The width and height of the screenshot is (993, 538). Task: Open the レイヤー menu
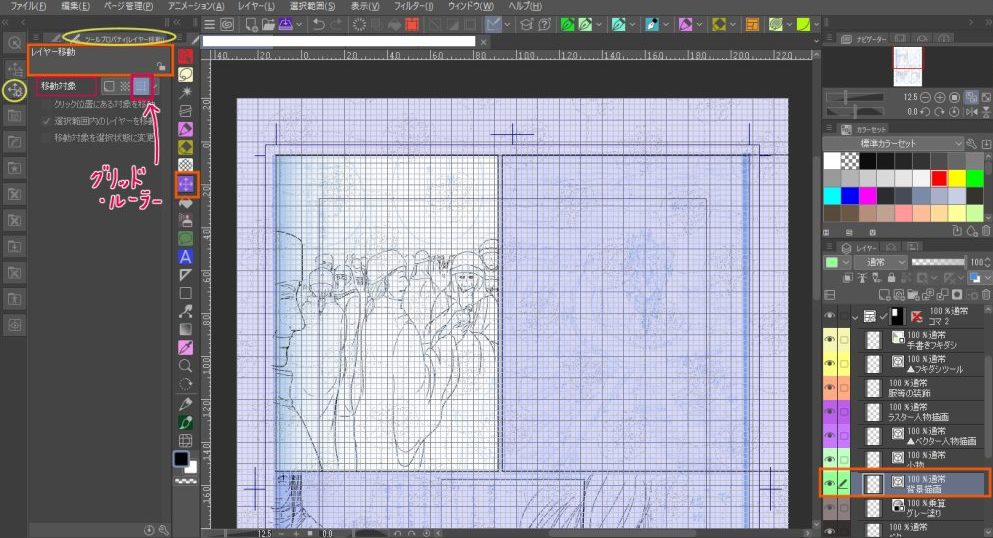click(256, 6)
